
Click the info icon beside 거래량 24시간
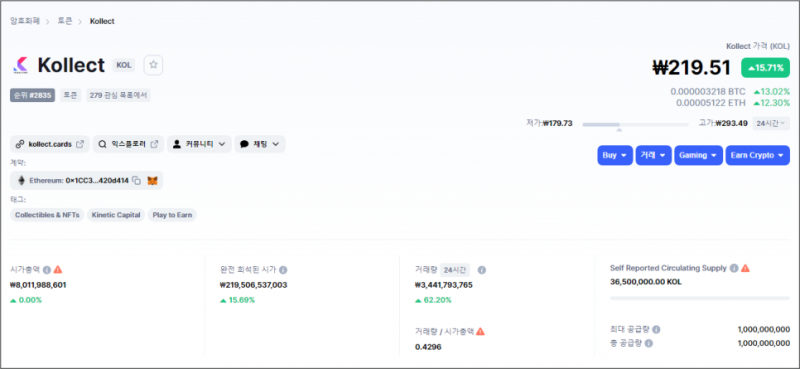point(482,269)
